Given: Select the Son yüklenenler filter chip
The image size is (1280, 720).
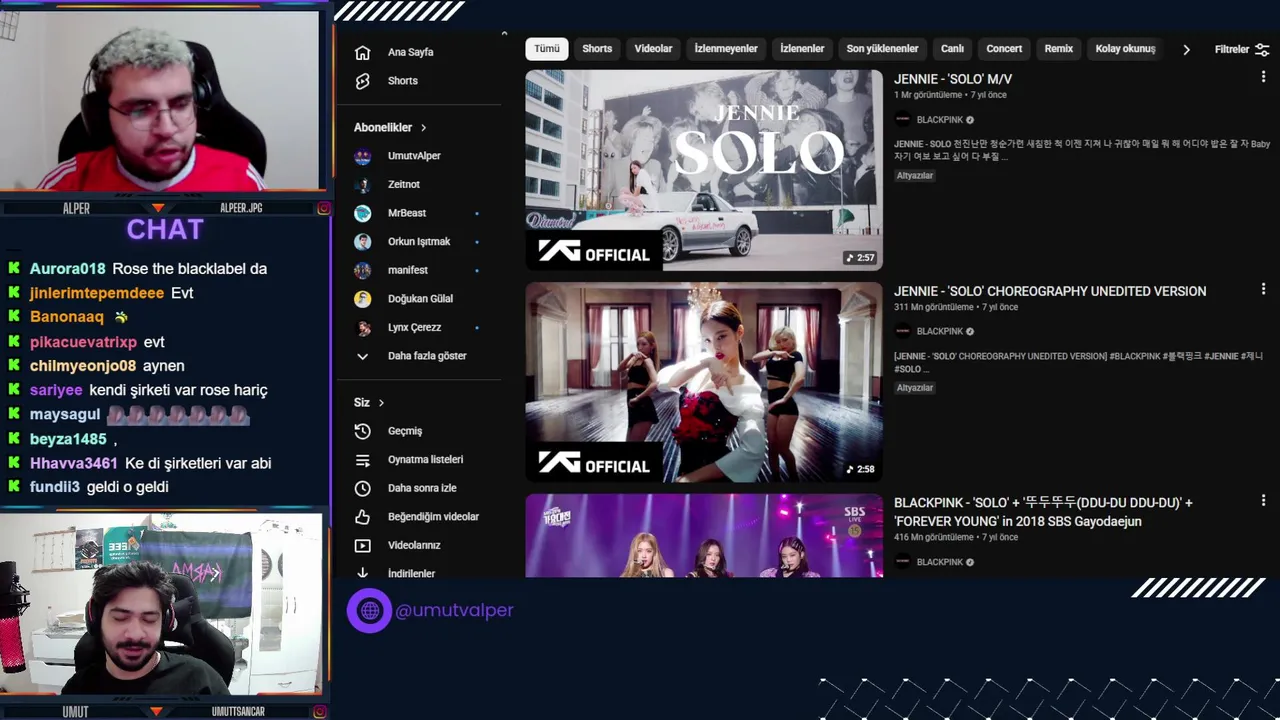Looking at the screenshot, I should [882, 49].
